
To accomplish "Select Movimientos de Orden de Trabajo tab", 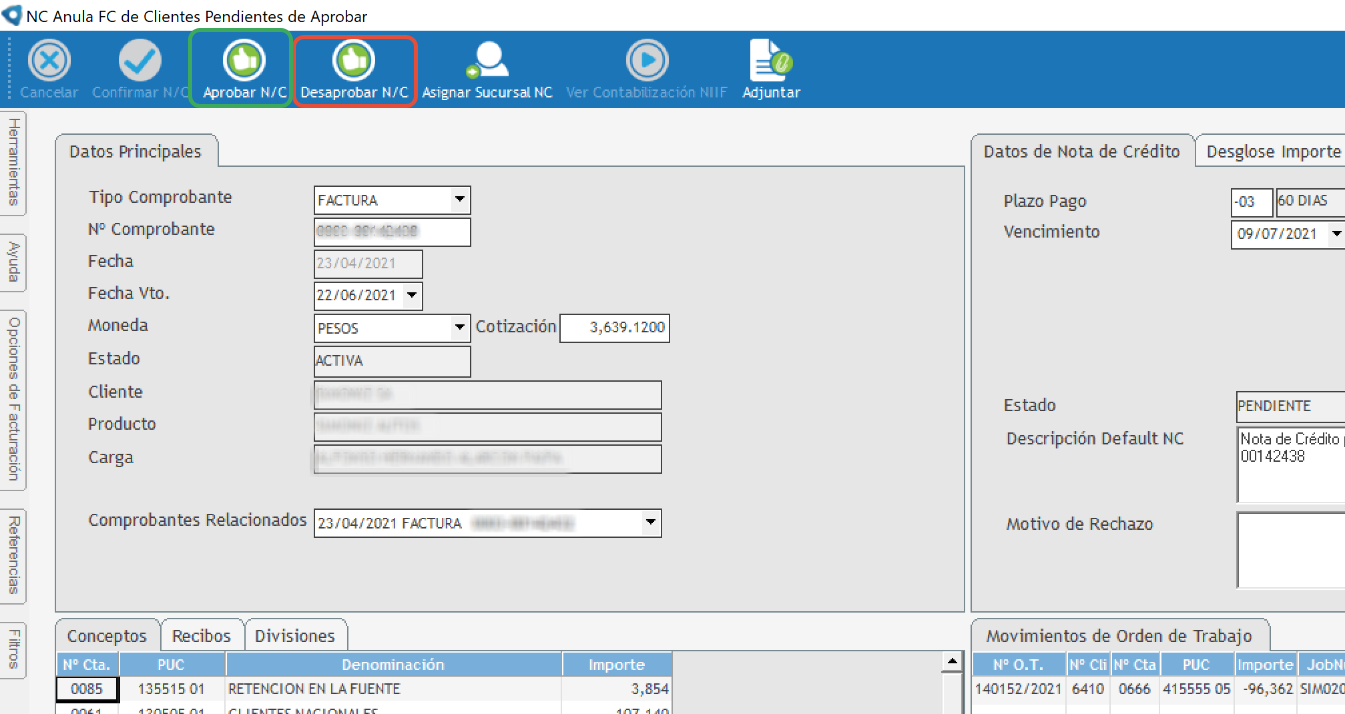I will (x=1119, y=636).
